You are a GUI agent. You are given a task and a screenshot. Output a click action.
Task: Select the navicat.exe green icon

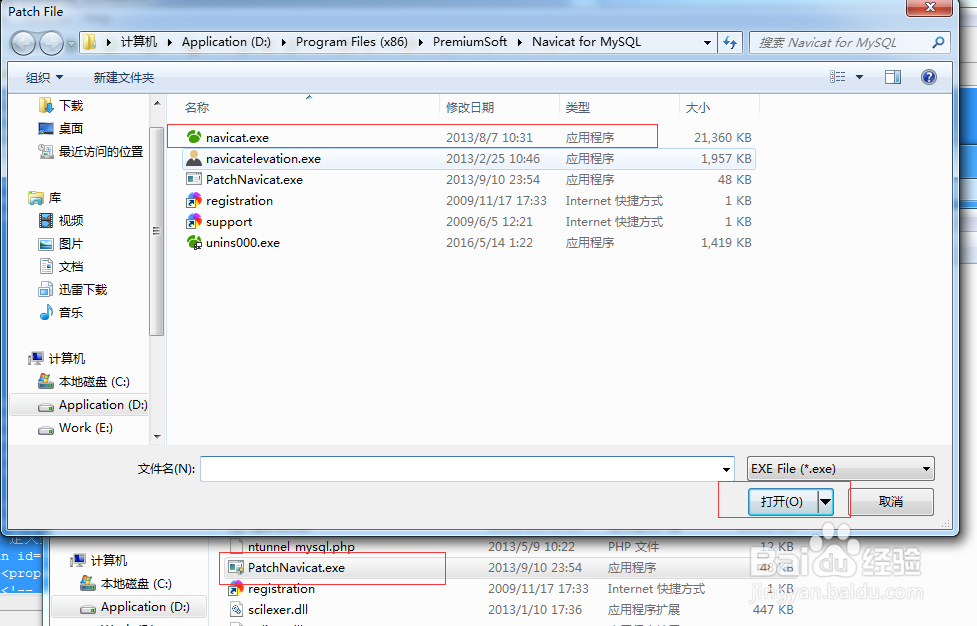point(194,136)
